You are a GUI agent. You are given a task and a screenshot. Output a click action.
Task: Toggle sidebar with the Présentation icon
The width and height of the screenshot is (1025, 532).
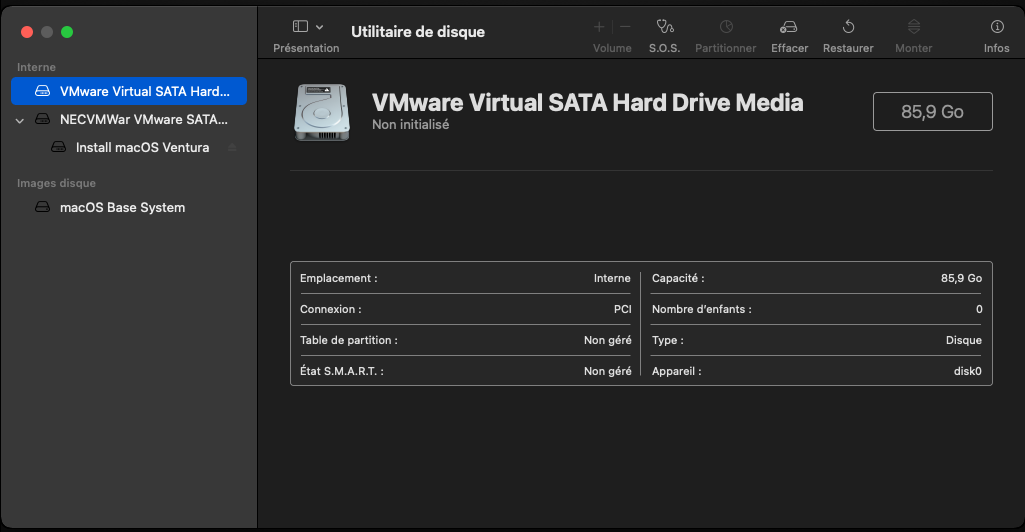pos(300,26)
